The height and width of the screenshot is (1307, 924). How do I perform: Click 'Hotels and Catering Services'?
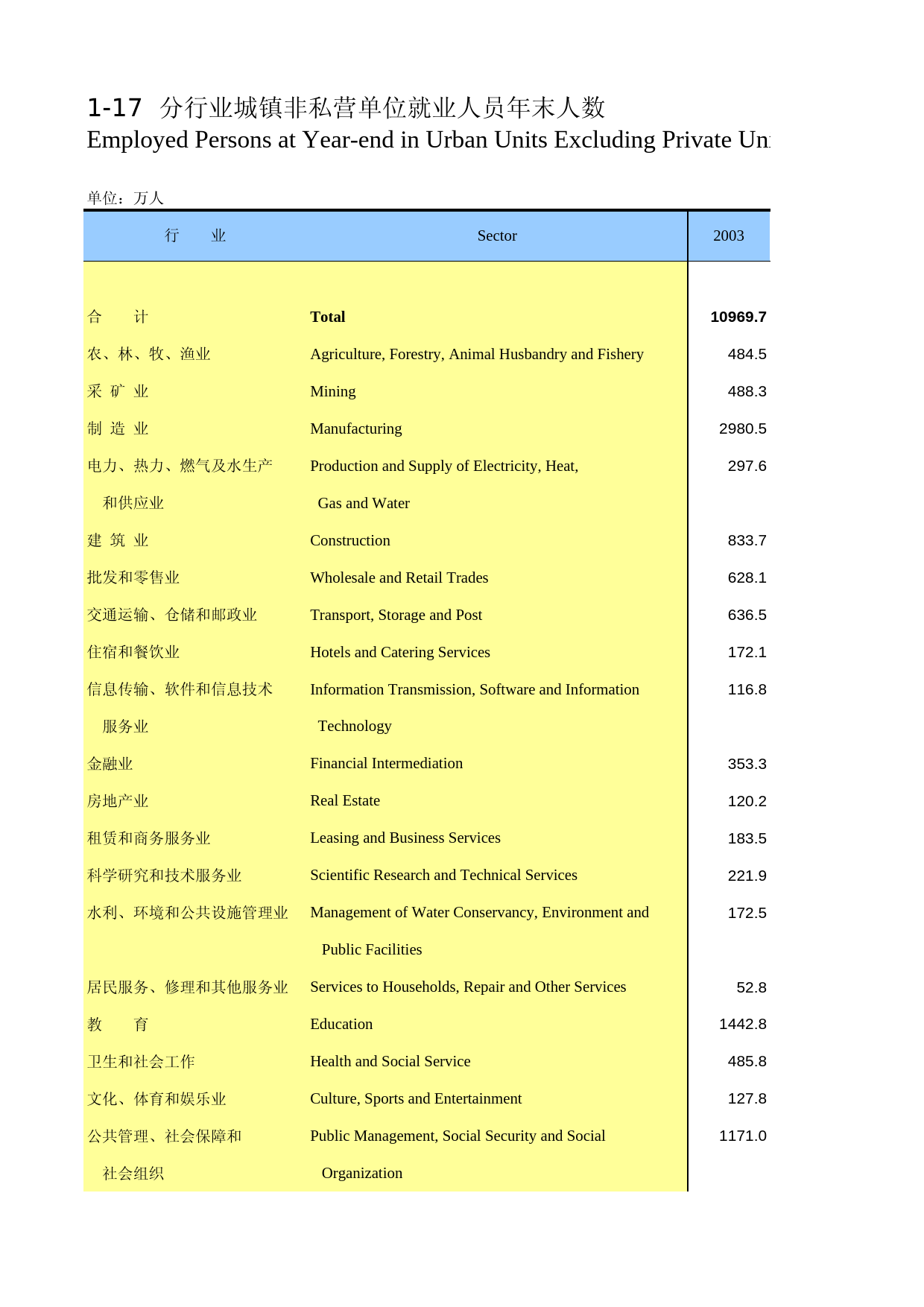coord(400,652)
